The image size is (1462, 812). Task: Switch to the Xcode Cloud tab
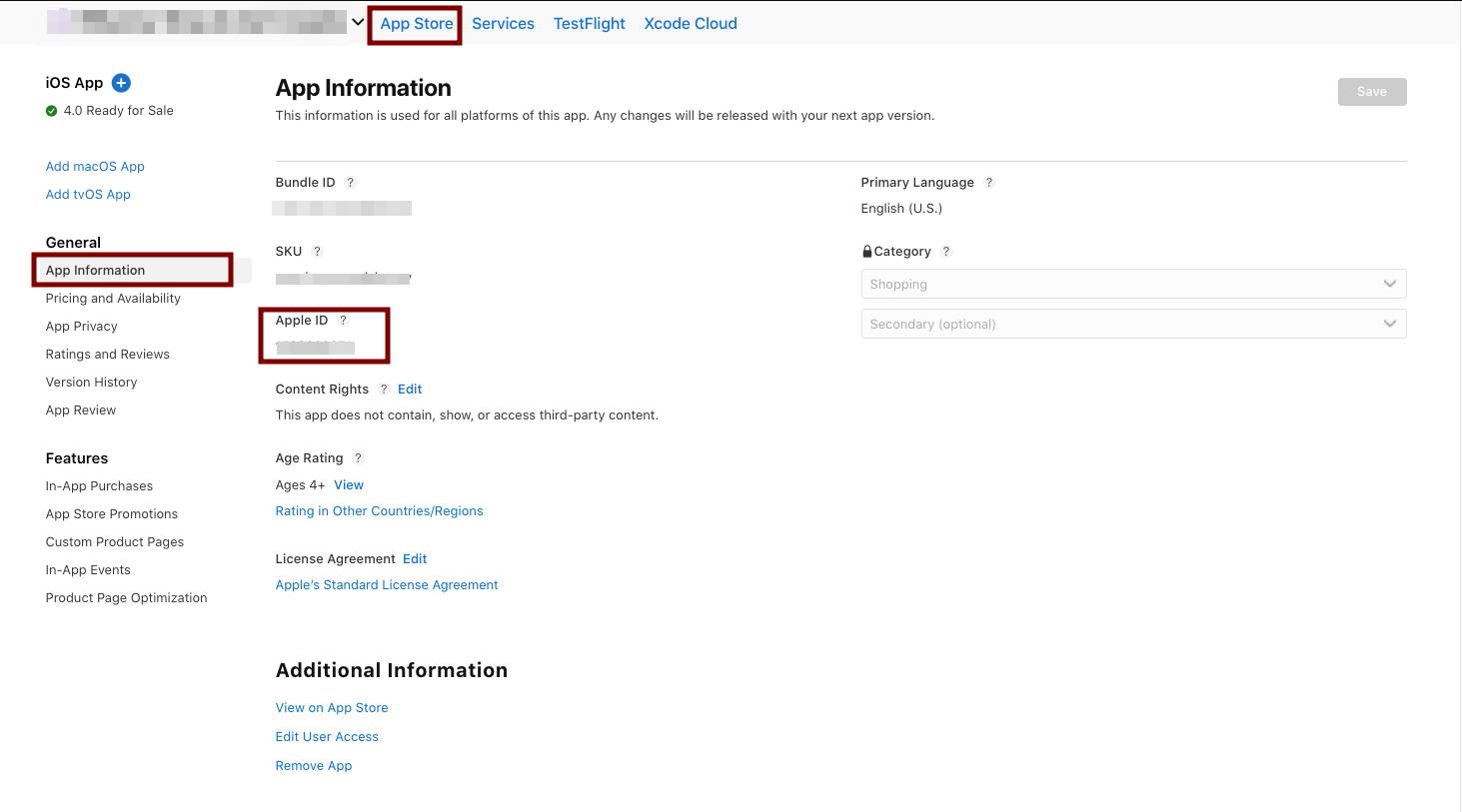coord(691,24)
